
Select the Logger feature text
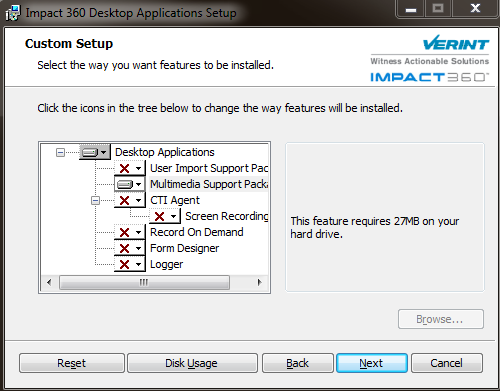tap(167, 264)
